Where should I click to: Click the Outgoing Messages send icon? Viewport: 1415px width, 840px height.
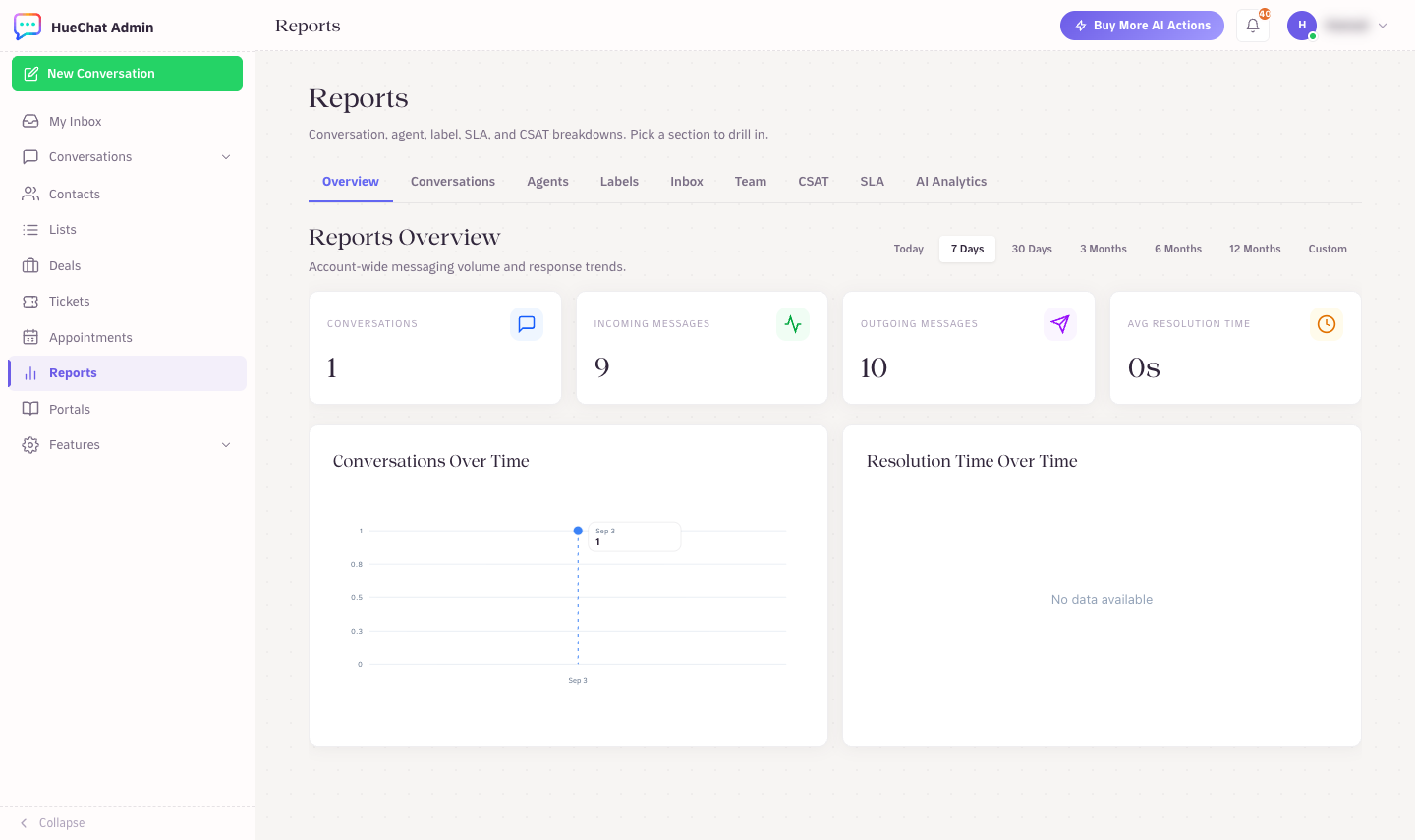click(1060, 324)
